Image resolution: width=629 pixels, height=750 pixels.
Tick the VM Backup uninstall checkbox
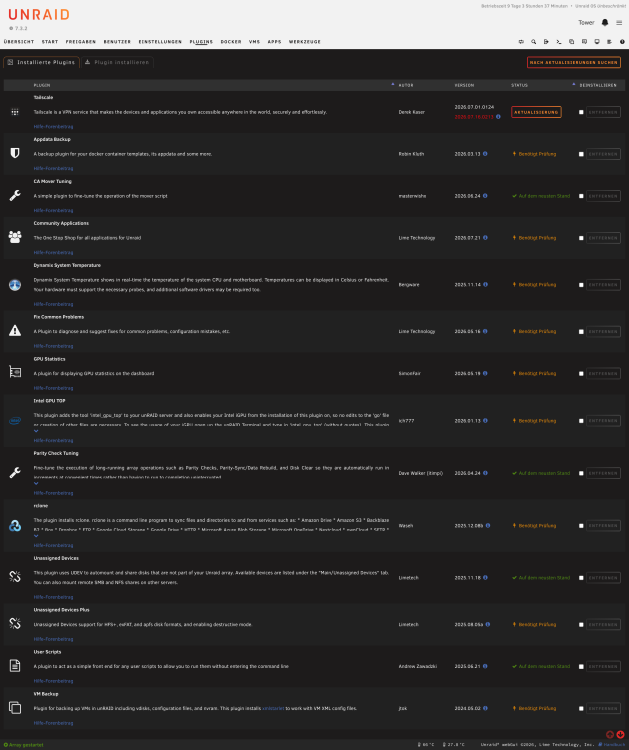[581, 708]
